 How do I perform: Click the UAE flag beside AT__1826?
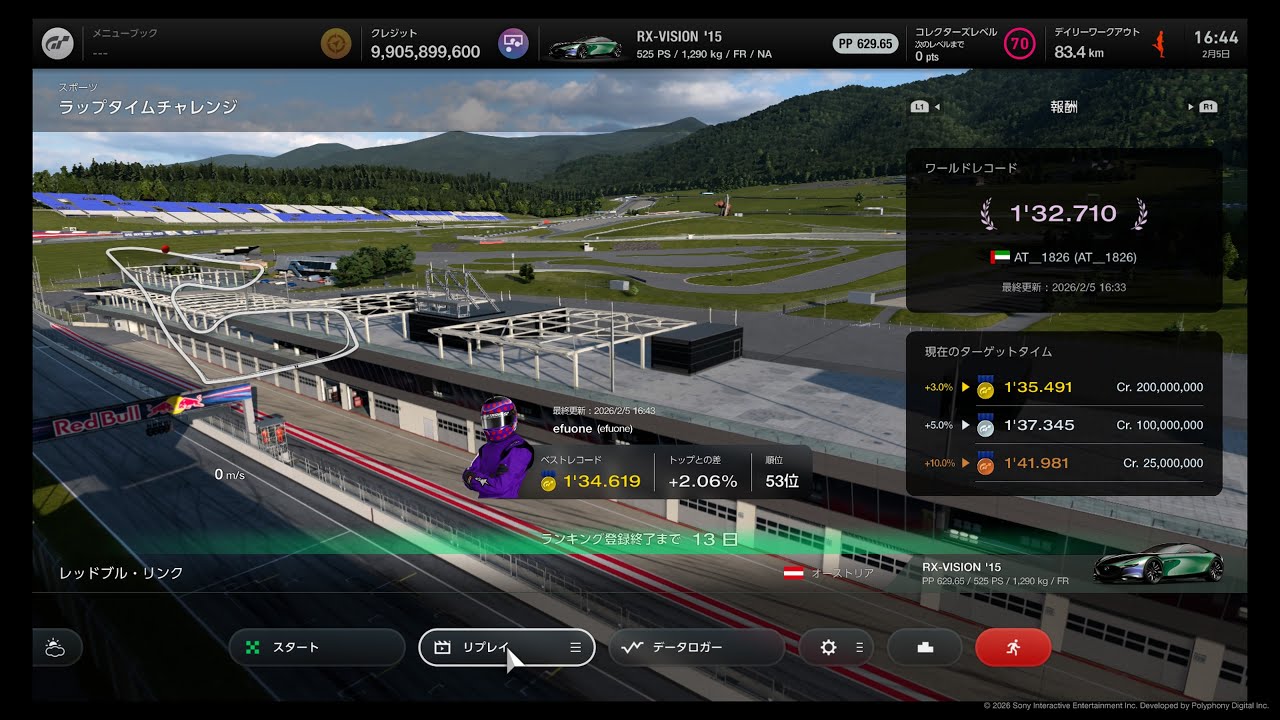click(999, 257)
